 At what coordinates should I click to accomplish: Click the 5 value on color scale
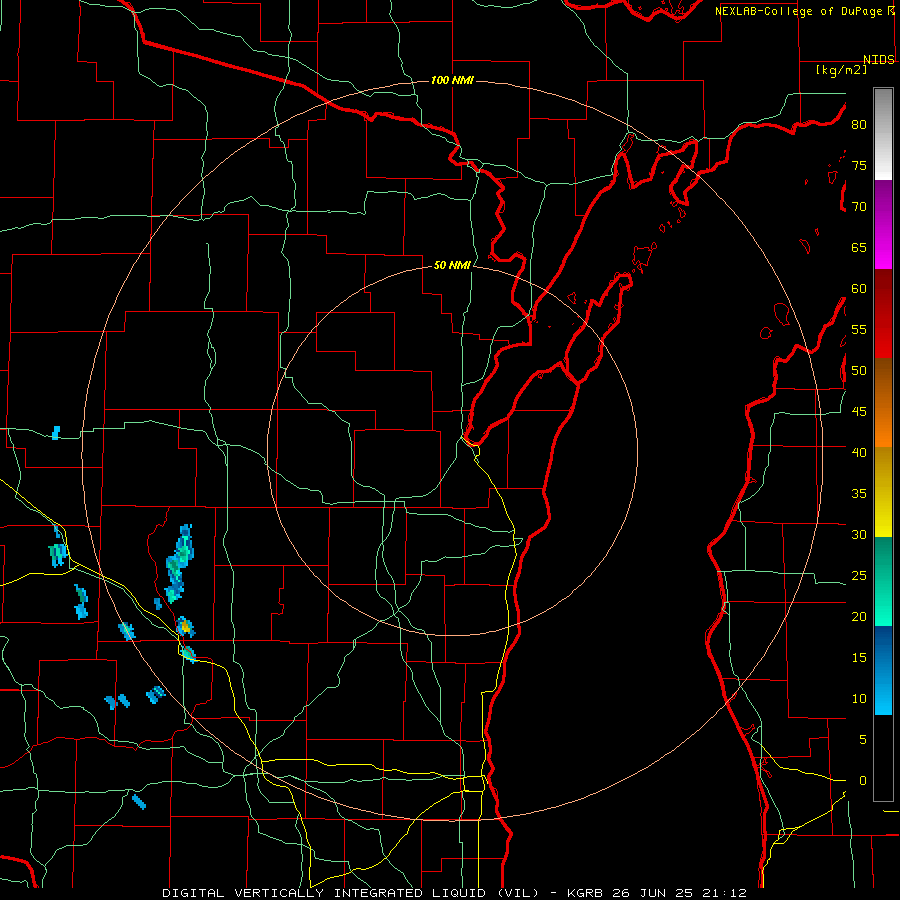click(x=863, y=740)
